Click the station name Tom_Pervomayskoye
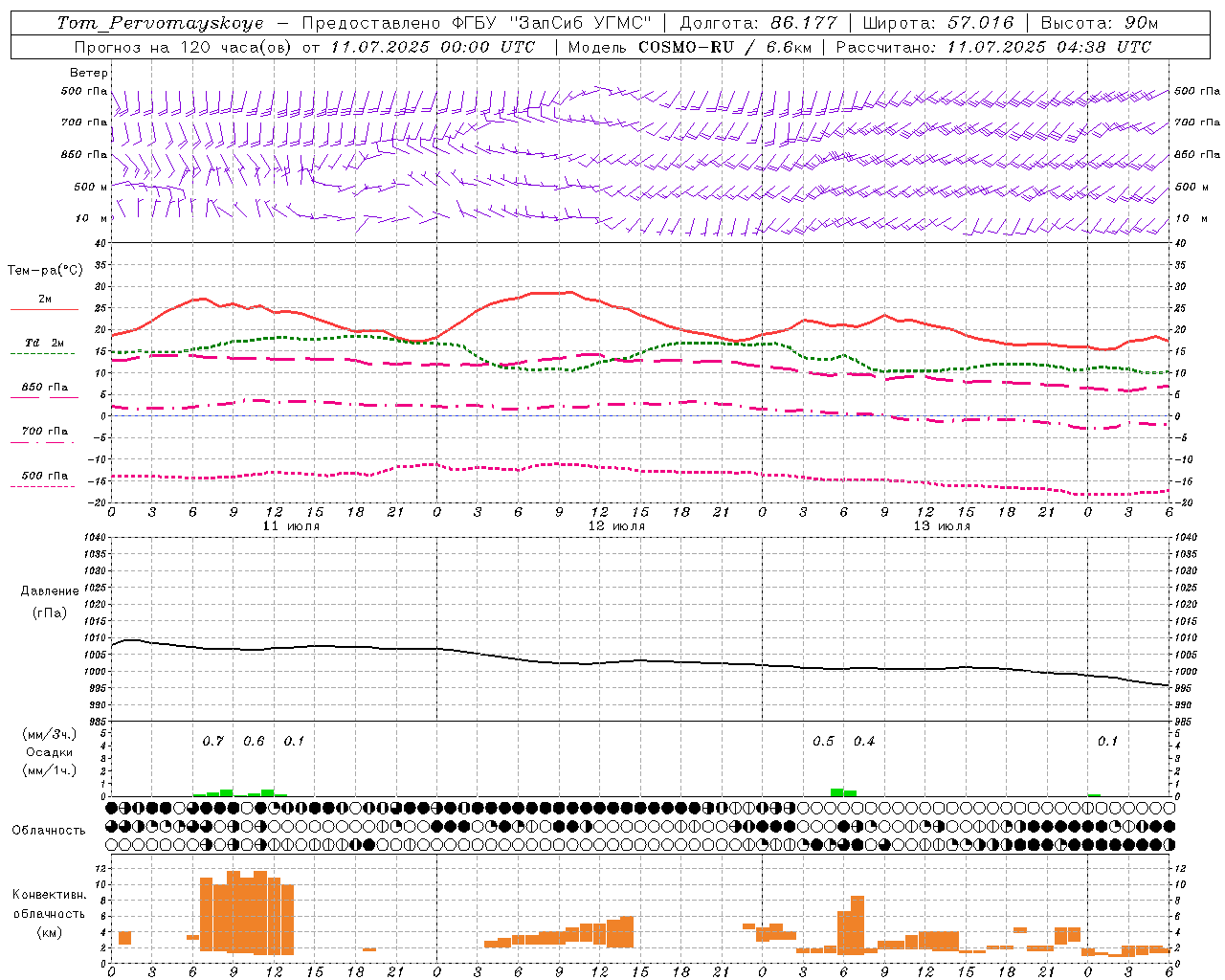 pos(161,23)
